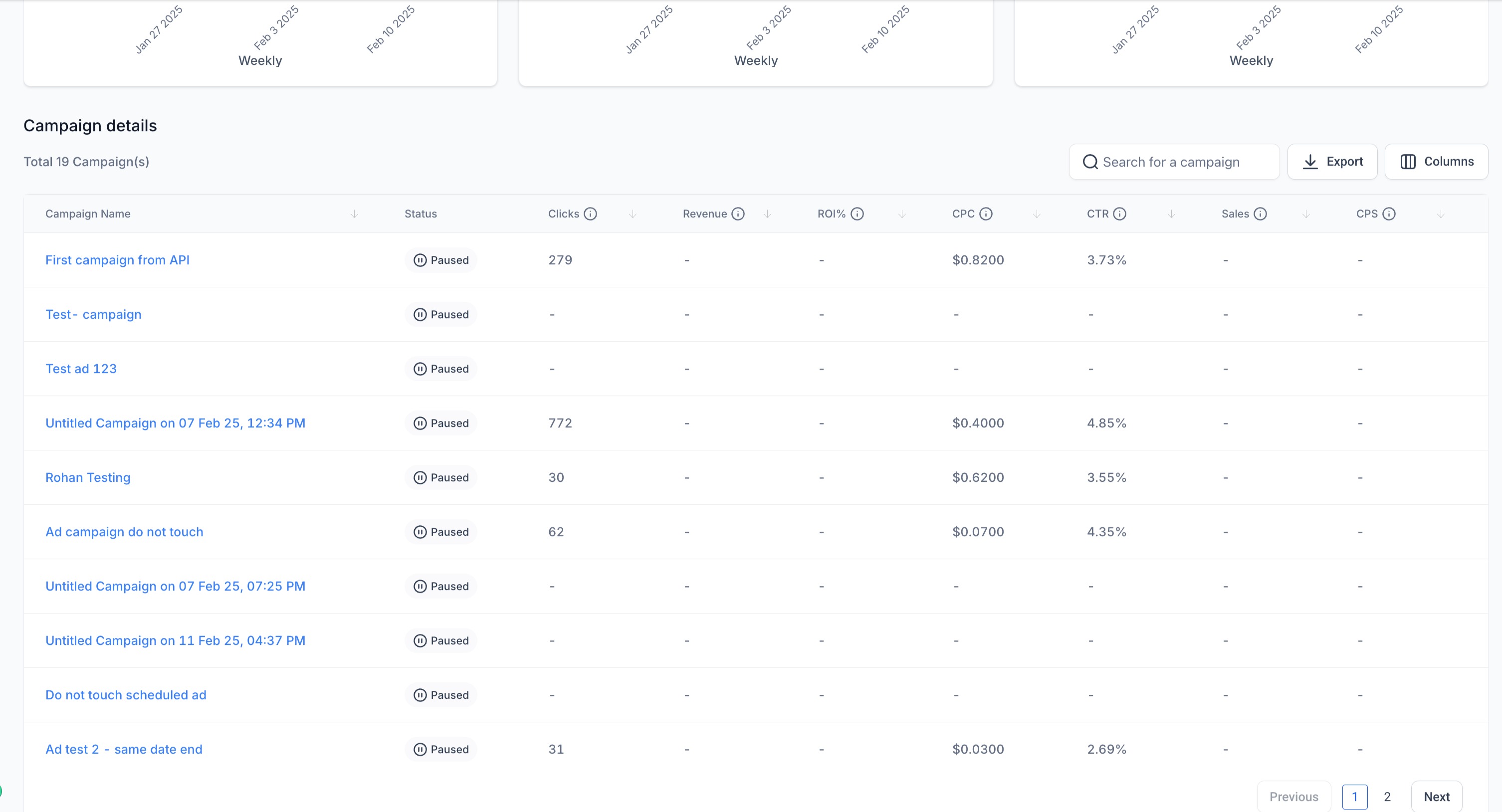
Task: Sort table by Revenue arrow
Action: click(x=767, y=214)
